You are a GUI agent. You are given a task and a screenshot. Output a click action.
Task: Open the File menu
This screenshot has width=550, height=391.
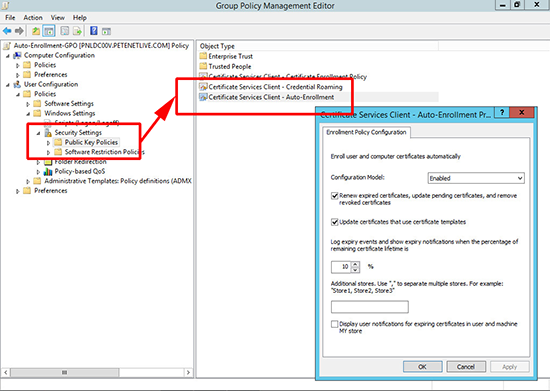(x=10, y=18)
